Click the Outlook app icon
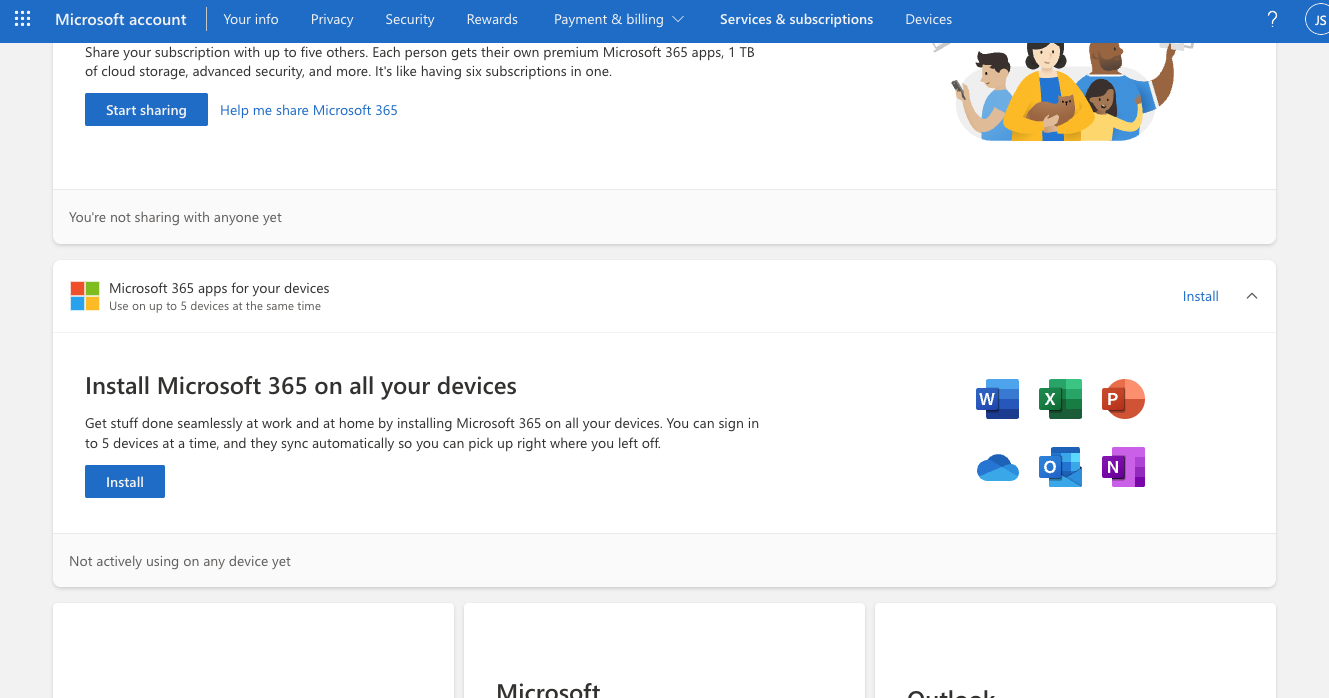This screenshot has height=698, width=1329. click(1060, 467)
